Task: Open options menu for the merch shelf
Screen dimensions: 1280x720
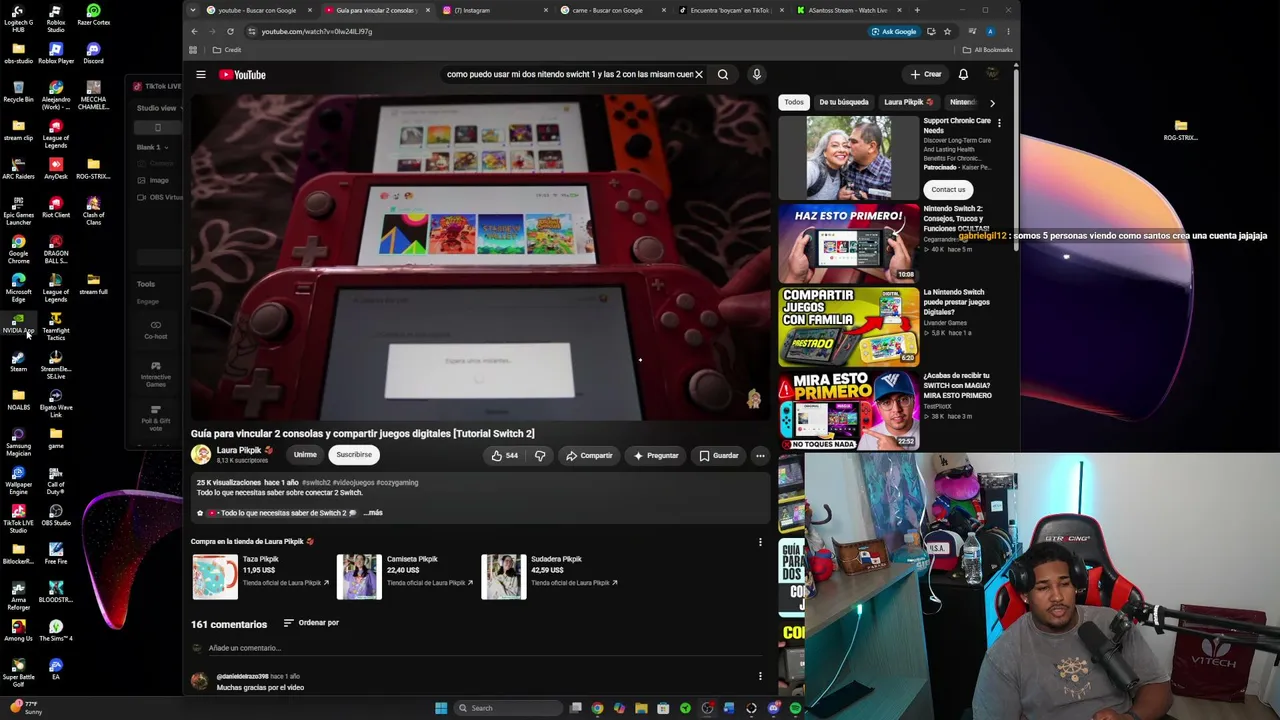Action: point(760,542)
